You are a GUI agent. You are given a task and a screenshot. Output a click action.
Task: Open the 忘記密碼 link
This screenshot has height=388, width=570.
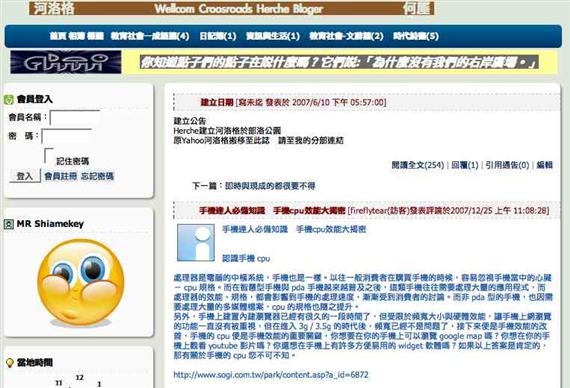click(97, 176)
